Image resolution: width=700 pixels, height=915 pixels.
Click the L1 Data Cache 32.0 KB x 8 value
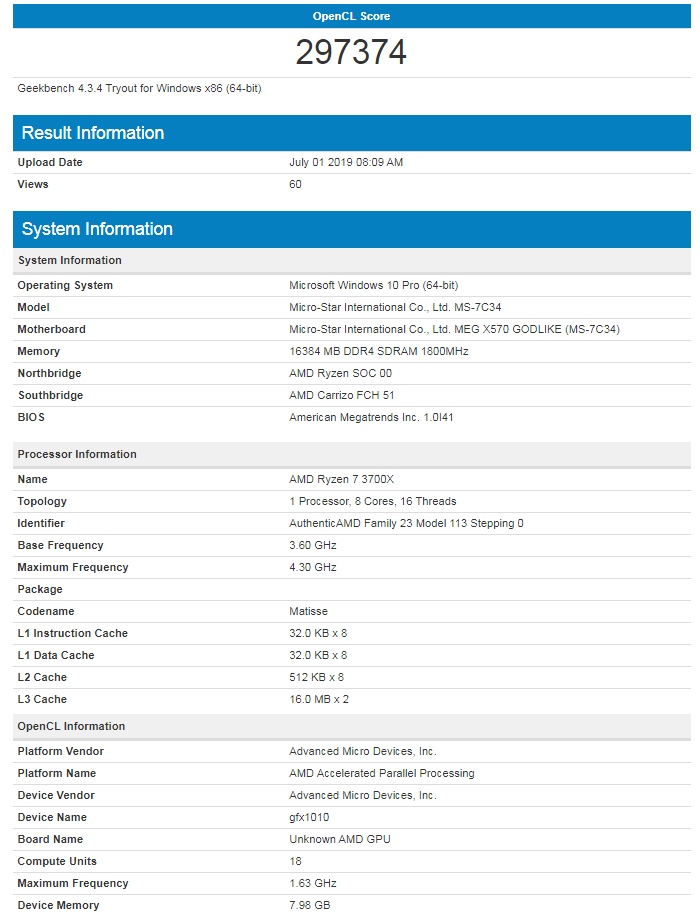tap(318, 655)
